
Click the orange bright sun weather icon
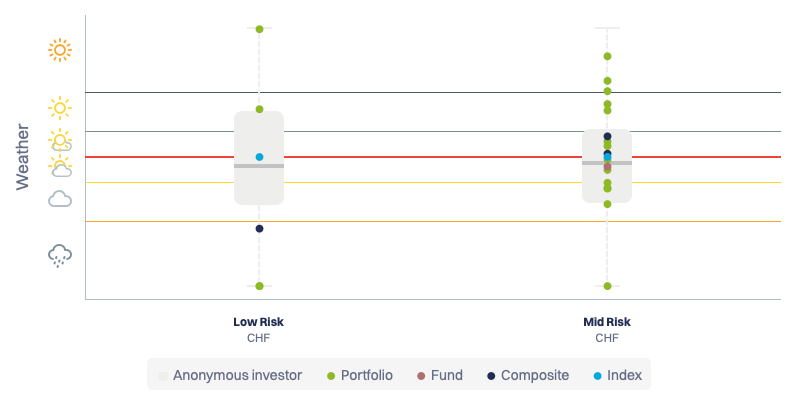60,49
